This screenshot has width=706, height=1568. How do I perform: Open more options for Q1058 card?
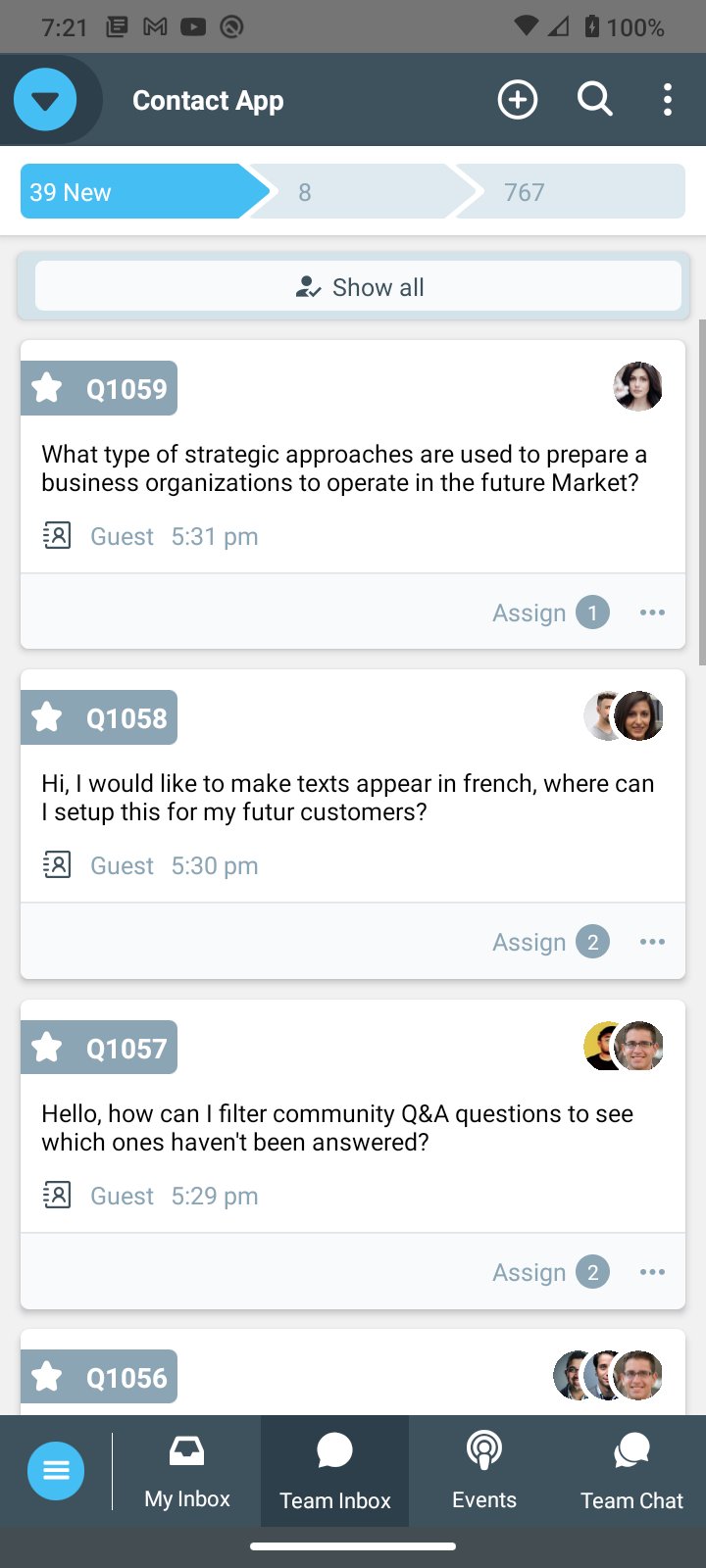652,942
